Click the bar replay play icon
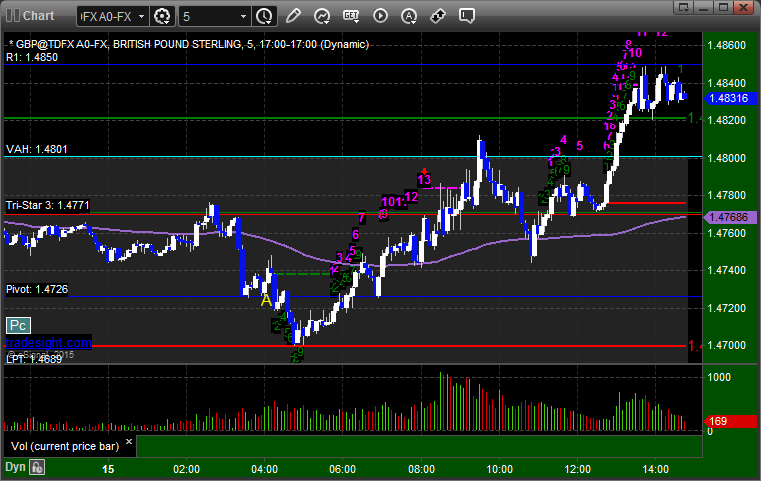 coord(380,16)
